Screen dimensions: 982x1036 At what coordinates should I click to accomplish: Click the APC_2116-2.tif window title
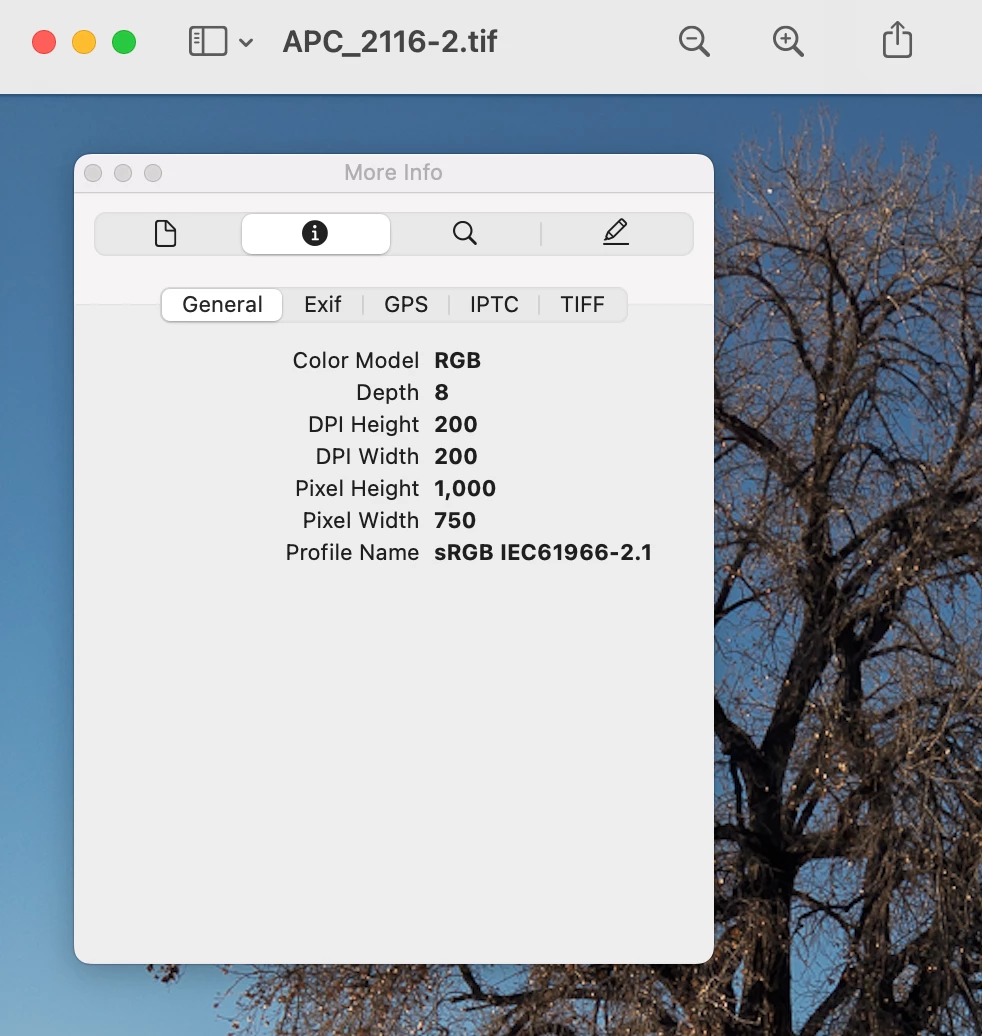(x=390, y=42)
